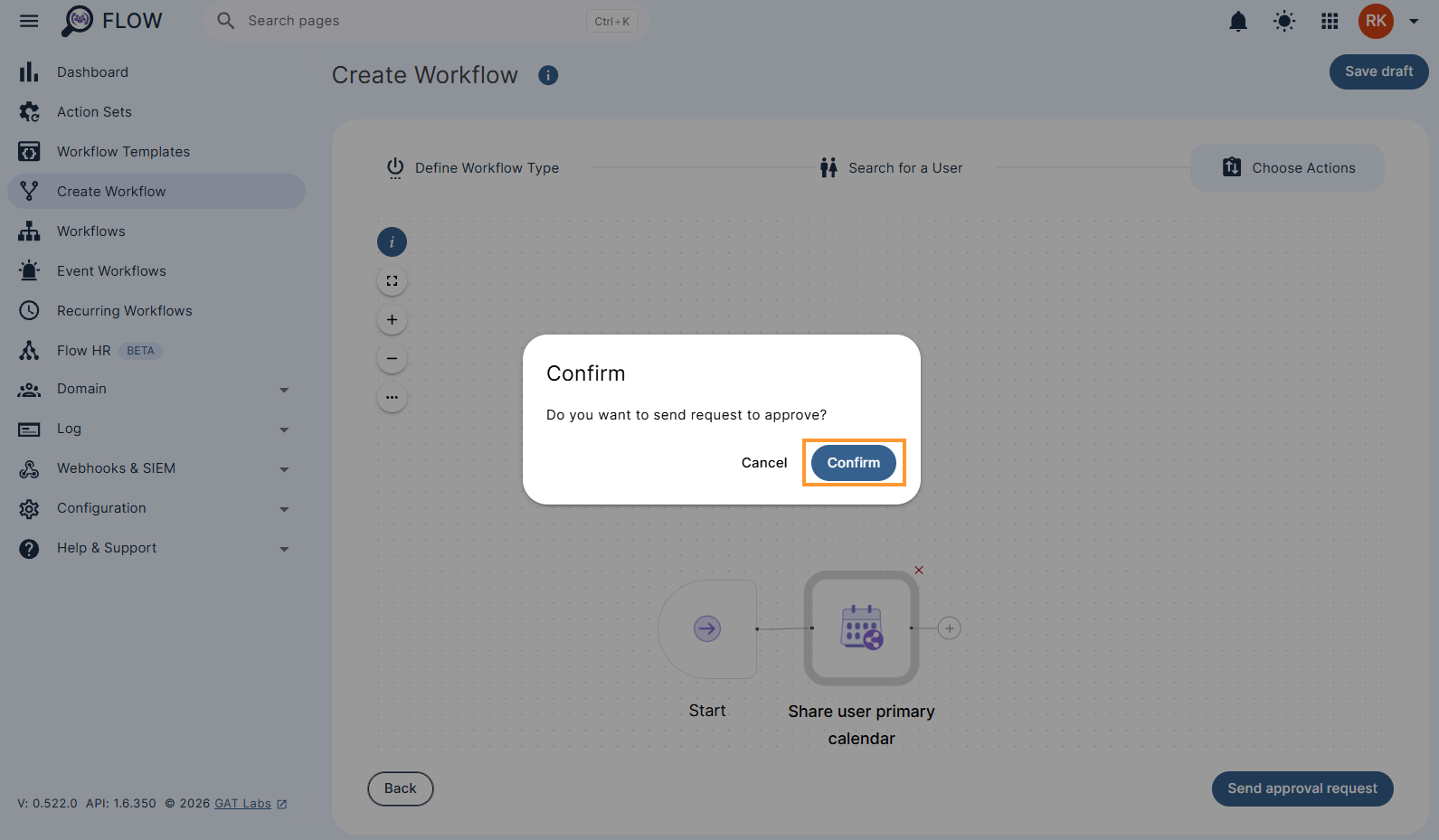
Task: Click the Ctrl+K shortcut hint
Action: click(612, 21)
